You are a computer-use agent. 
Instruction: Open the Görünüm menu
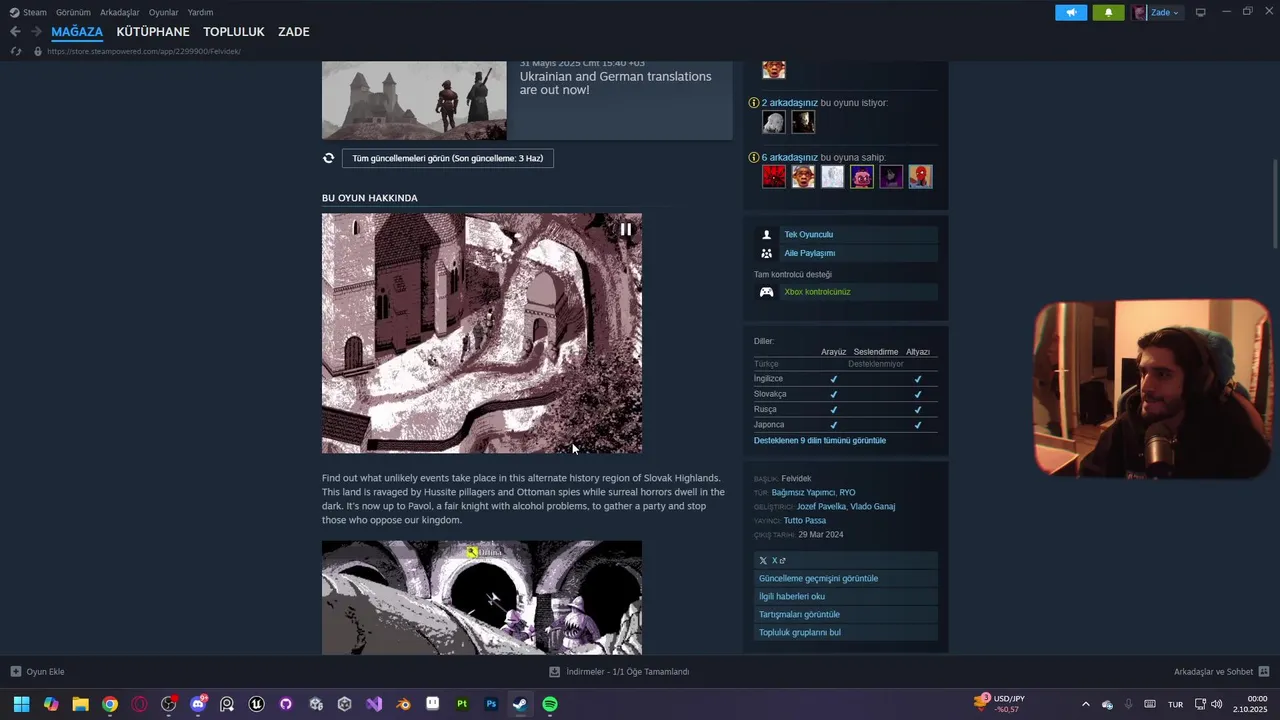pos(73,12)
